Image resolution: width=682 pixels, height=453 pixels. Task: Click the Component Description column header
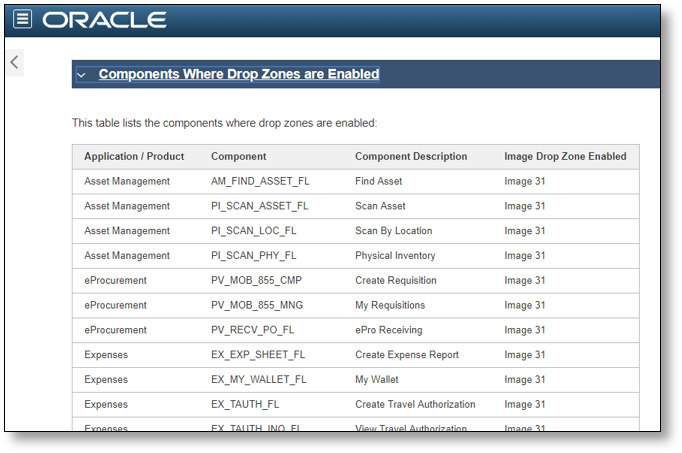pos(411,156)
